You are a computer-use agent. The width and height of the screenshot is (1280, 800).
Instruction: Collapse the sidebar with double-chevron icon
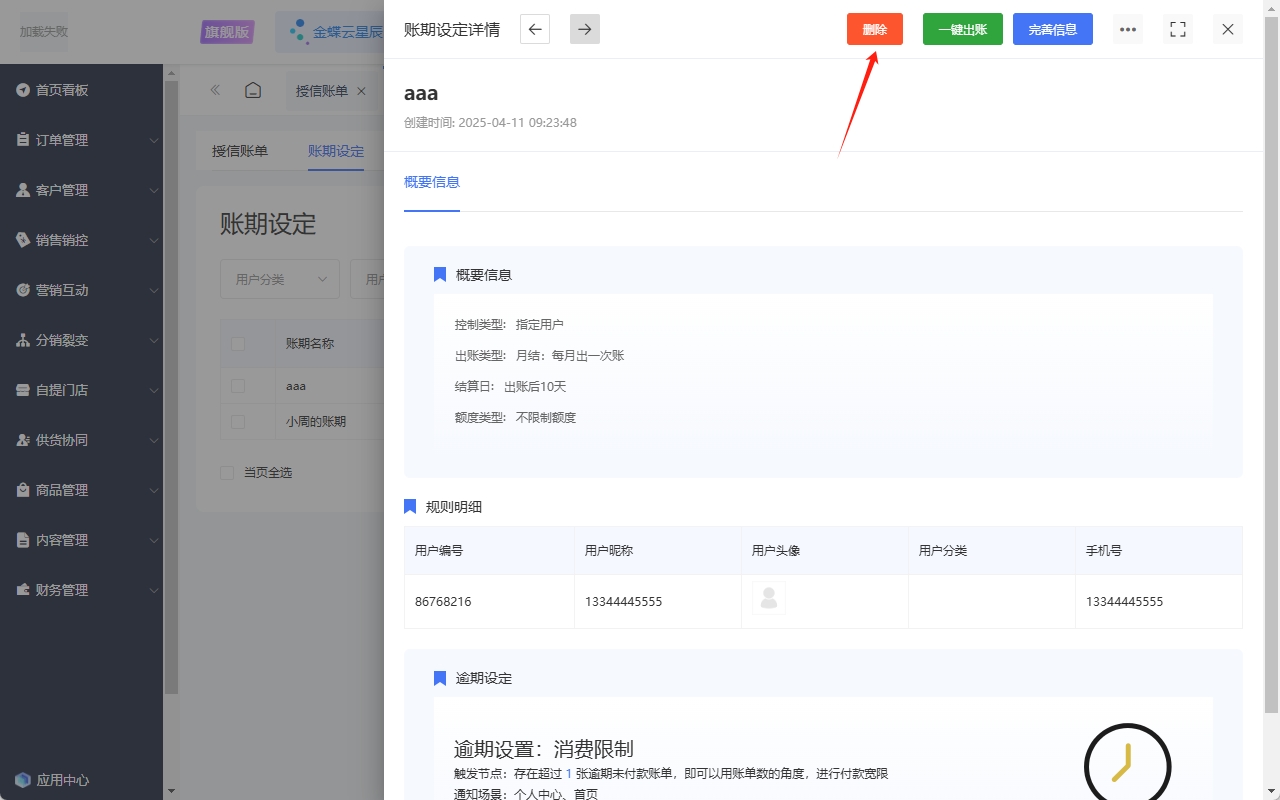click(x=215, y=90)
